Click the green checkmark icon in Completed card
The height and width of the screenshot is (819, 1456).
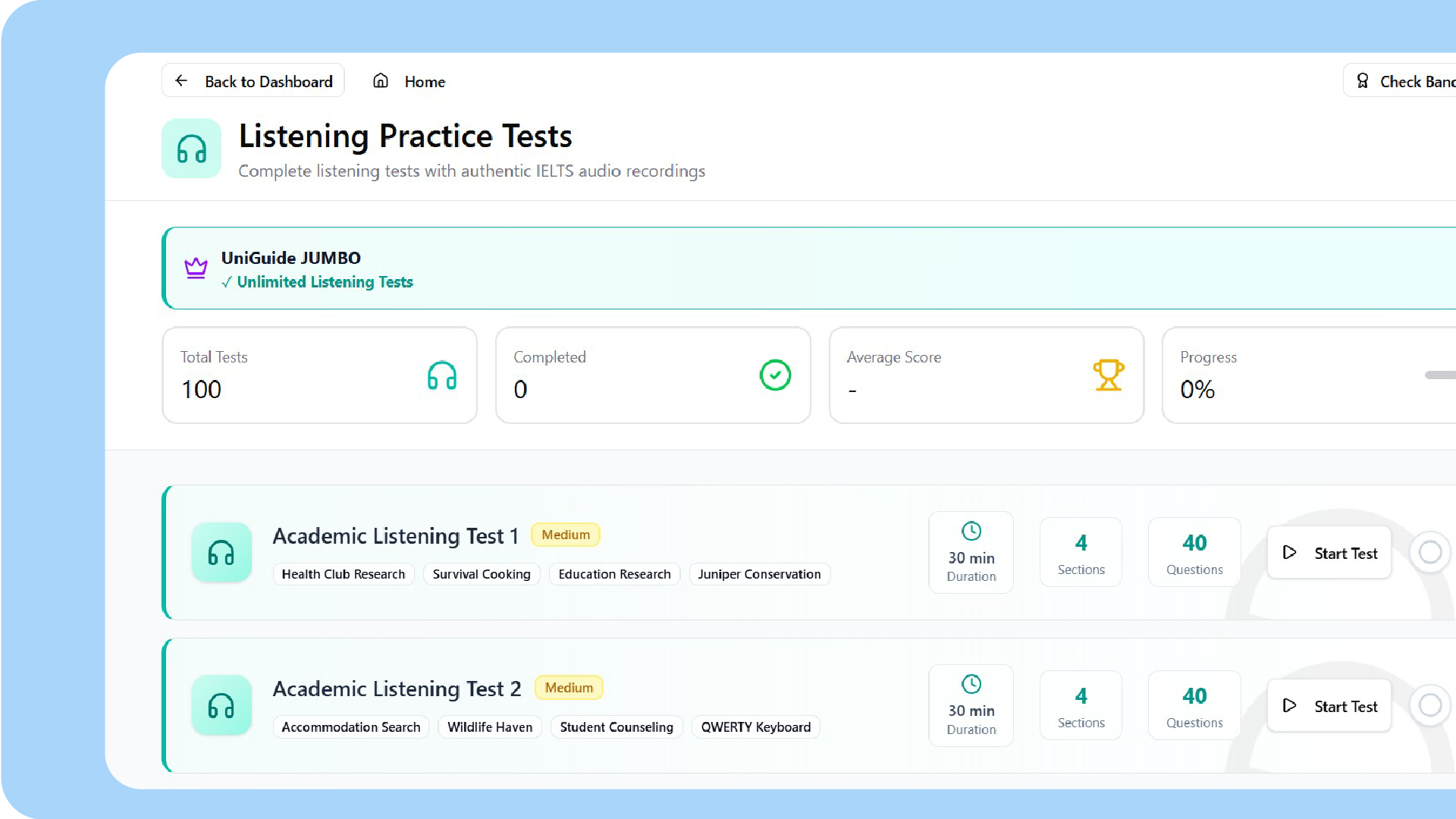[x=775, y=375]
